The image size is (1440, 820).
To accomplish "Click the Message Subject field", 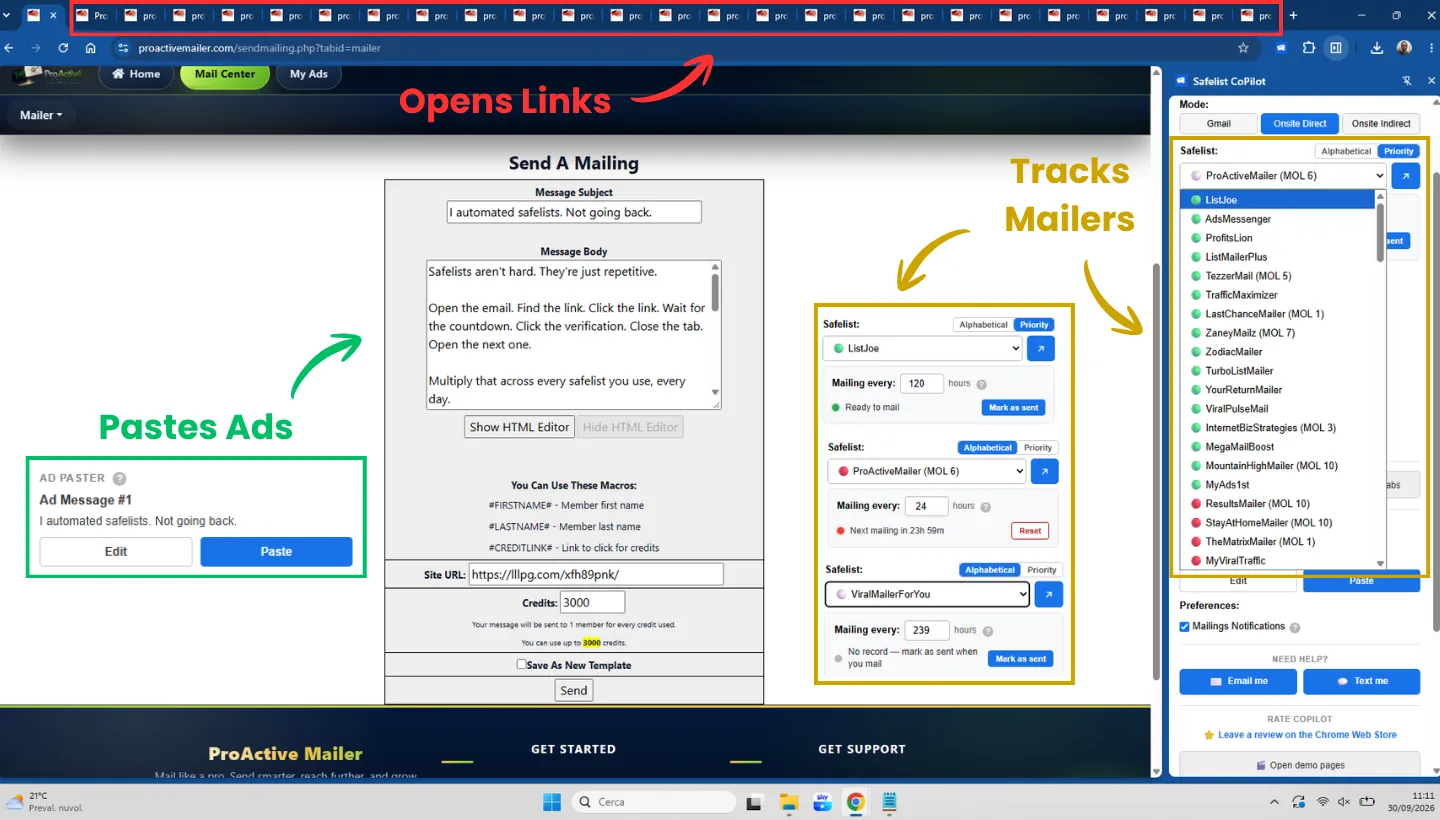I will click(x=574, y=212).
